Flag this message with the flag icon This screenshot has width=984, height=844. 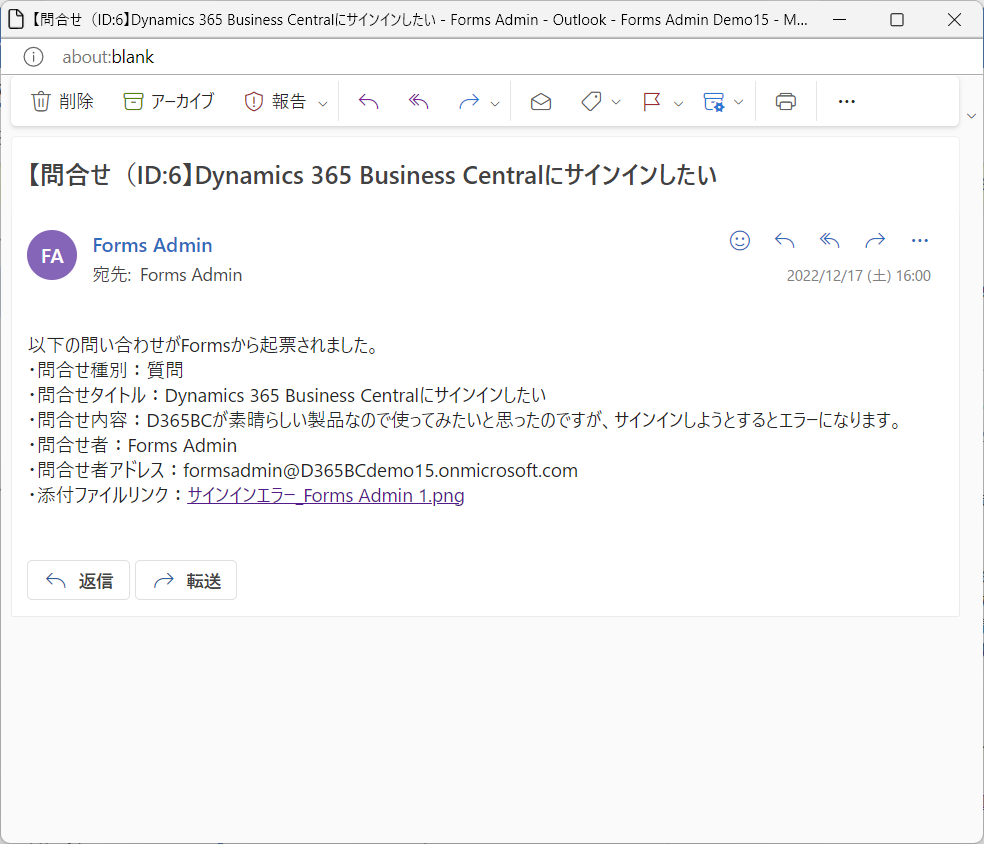652,102
